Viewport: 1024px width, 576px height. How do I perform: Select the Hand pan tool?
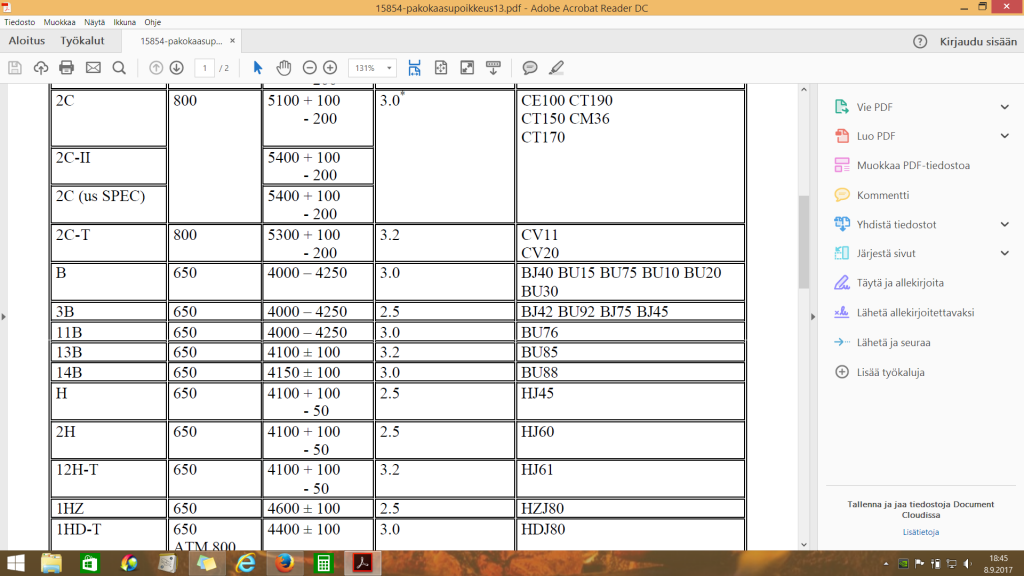pyautogui.click(x=284, y=68)
